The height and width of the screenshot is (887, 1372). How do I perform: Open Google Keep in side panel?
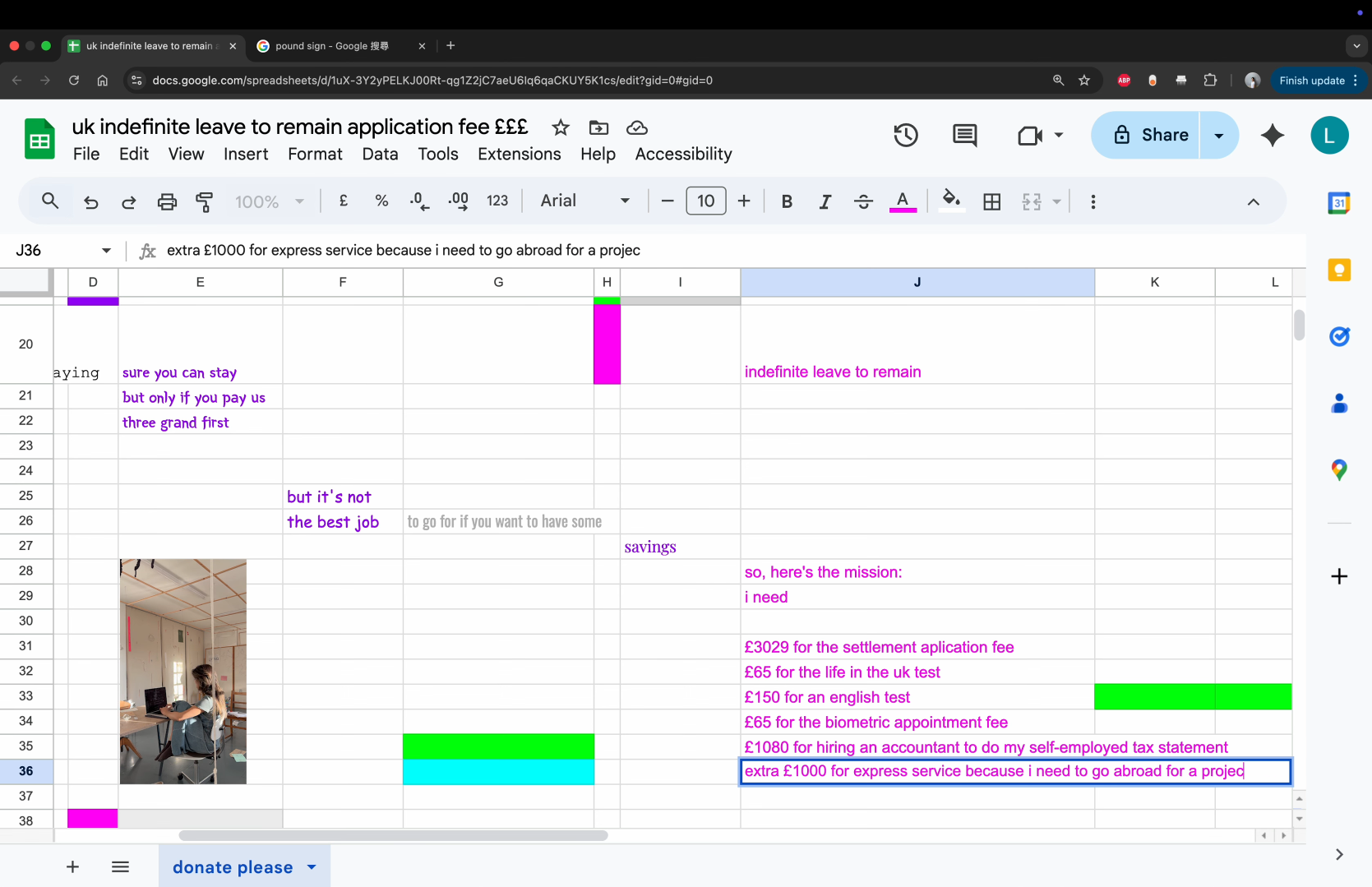pos(1339,270)
